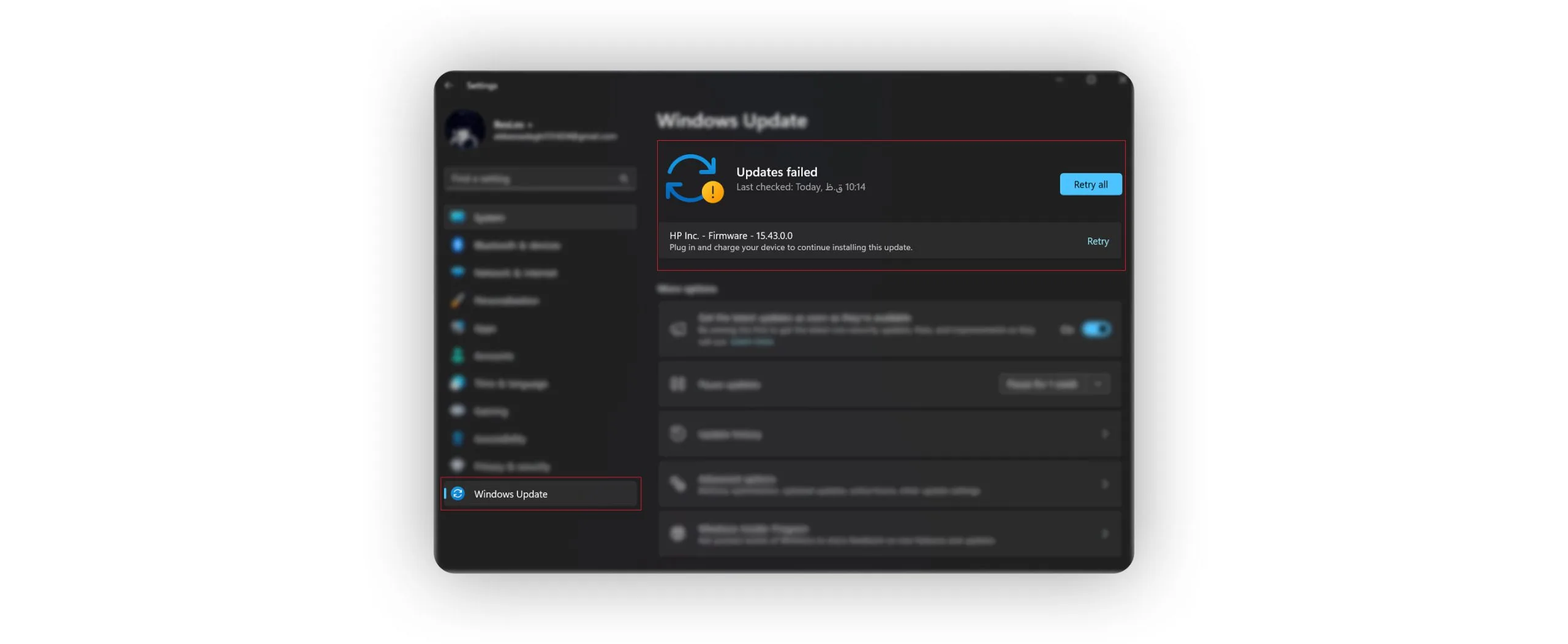Click the Windows Update sync icon in sidebar
The image size is (1568, 644).
[458, 494]
